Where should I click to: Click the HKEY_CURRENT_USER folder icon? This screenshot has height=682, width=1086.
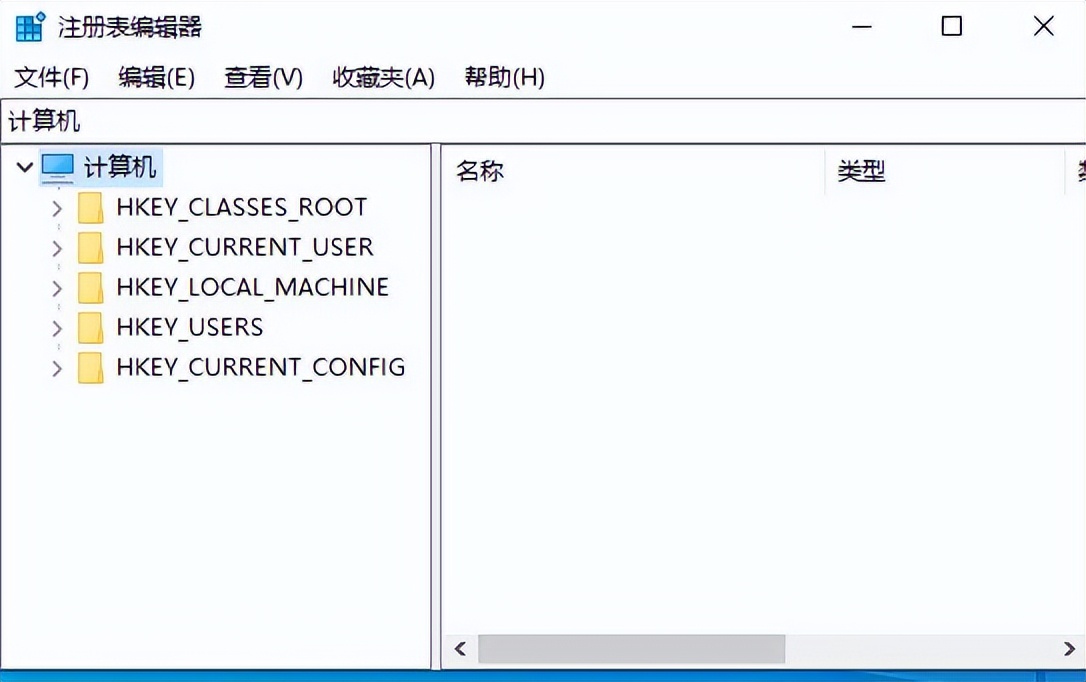click(x=92, y=247)
